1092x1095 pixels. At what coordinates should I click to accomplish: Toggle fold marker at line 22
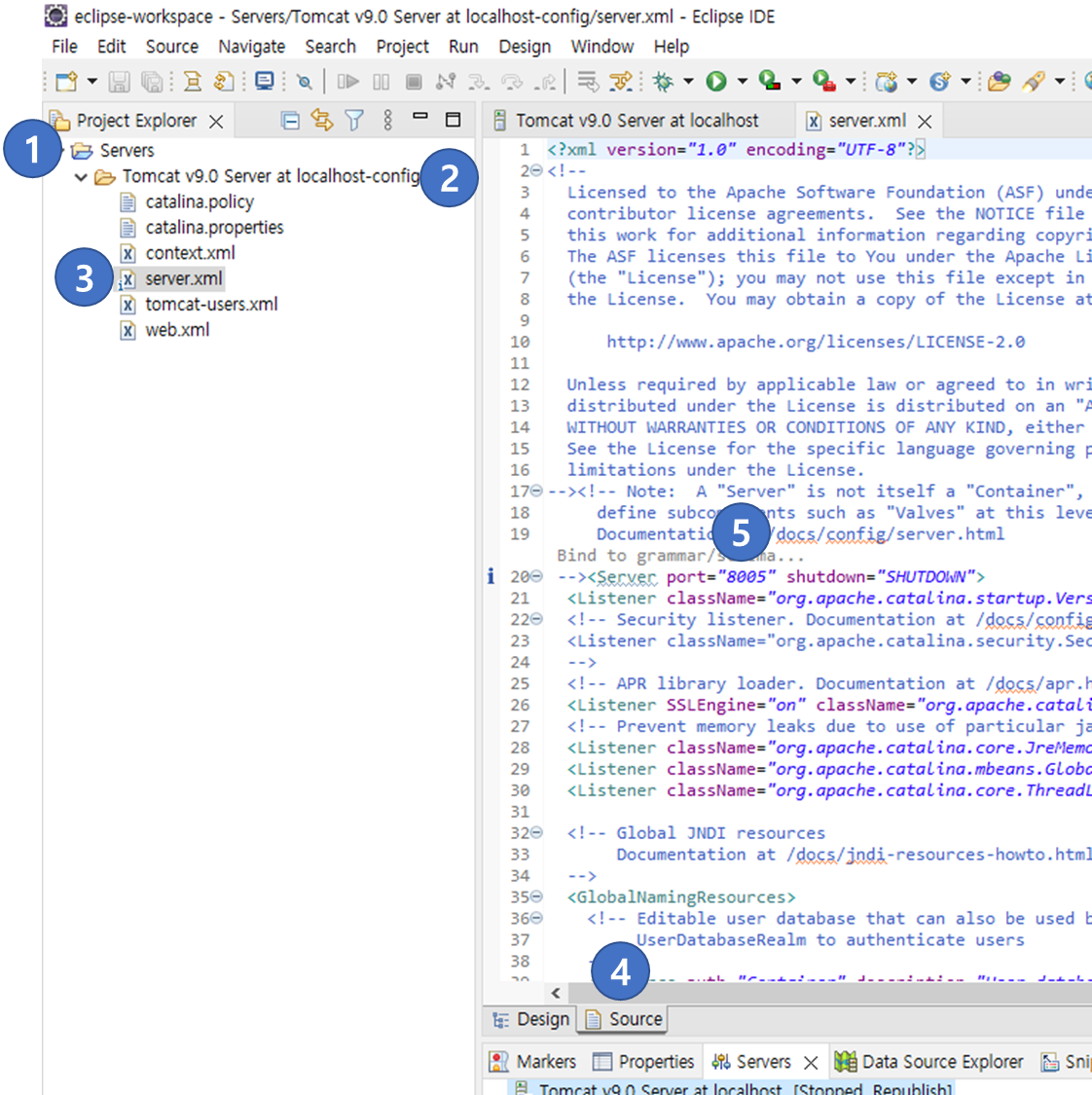(x=536, y=619)
